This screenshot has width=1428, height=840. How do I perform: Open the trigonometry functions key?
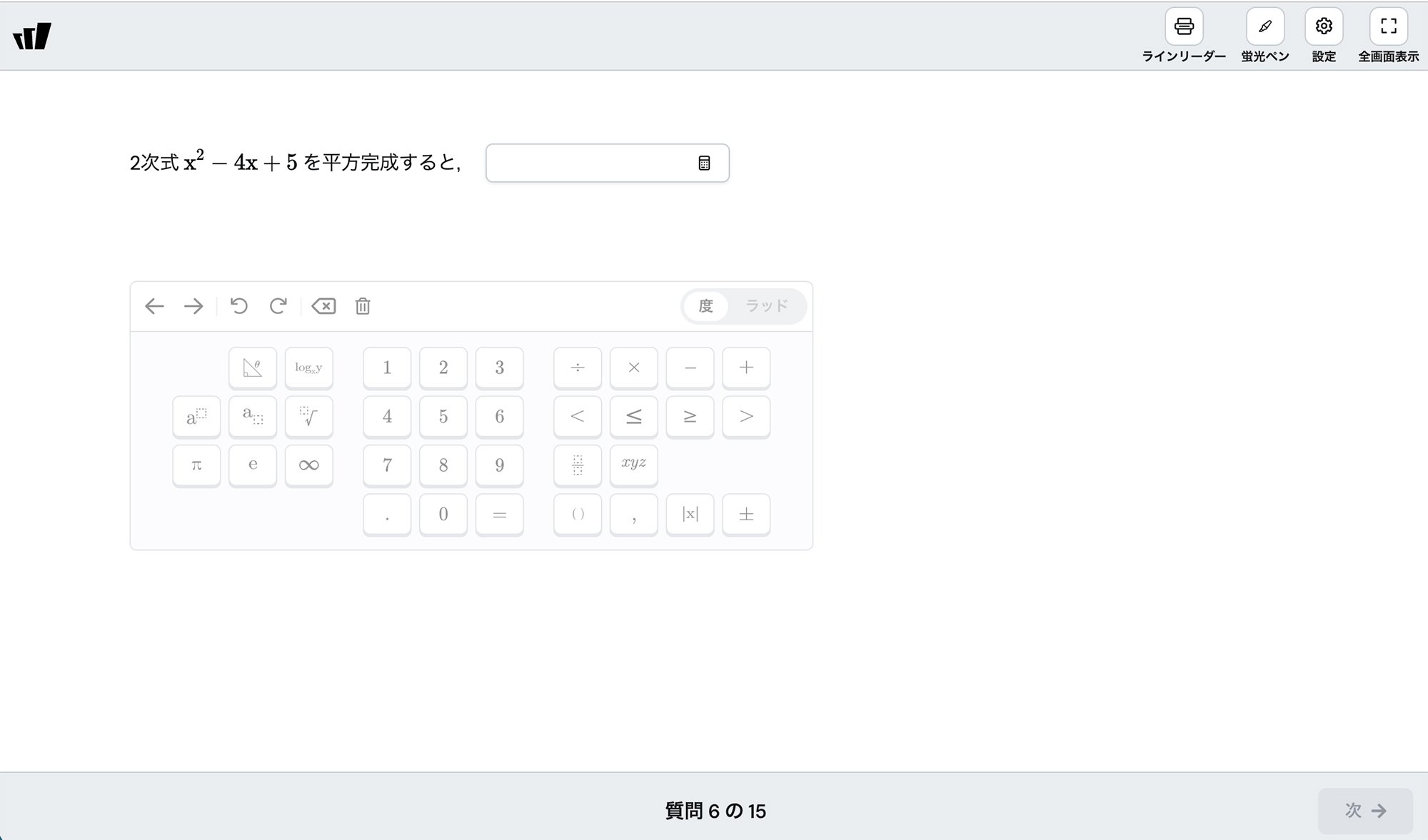pyautogui.click(x=253, y=368)
